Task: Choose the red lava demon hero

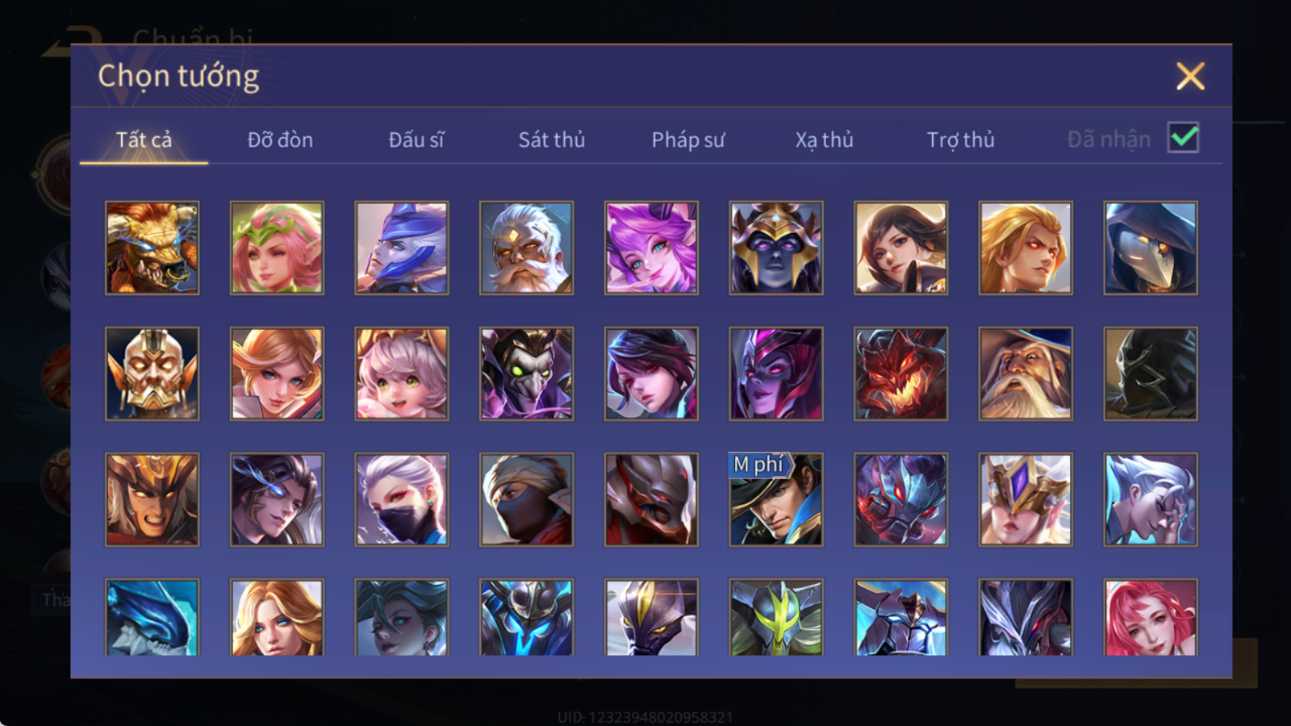Action: click(x=901, y=374)
